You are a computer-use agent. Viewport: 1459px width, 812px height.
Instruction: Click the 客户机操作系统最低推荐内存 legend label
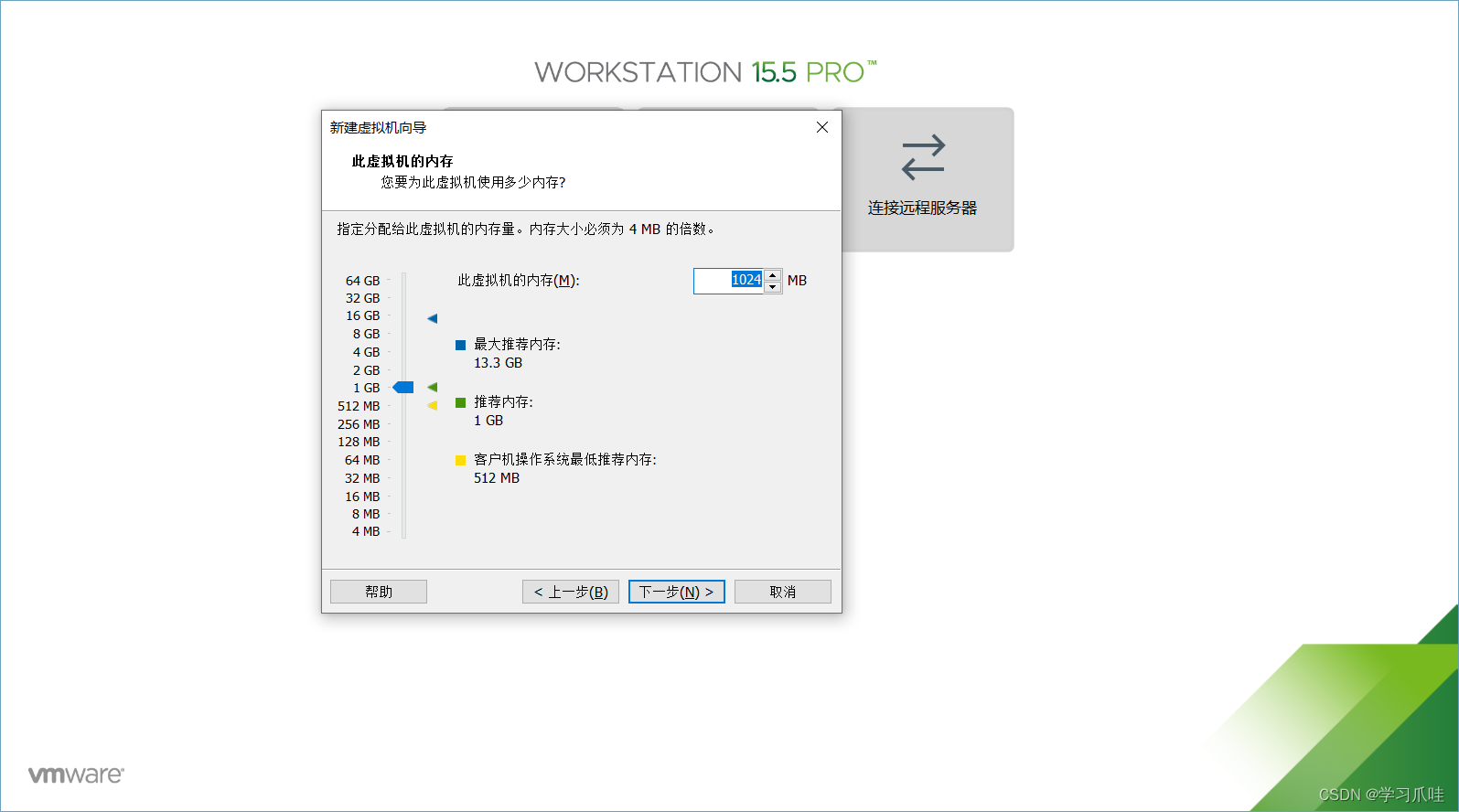coord(565,459)
